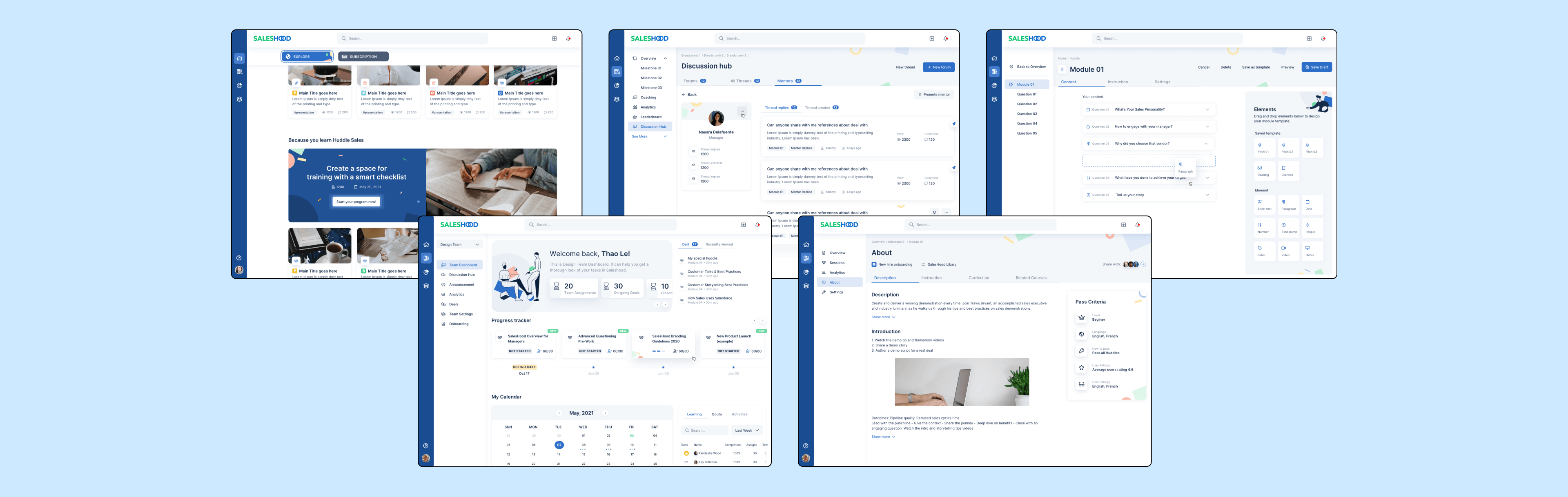Go to next month from May, 2021

coord(605,413)
